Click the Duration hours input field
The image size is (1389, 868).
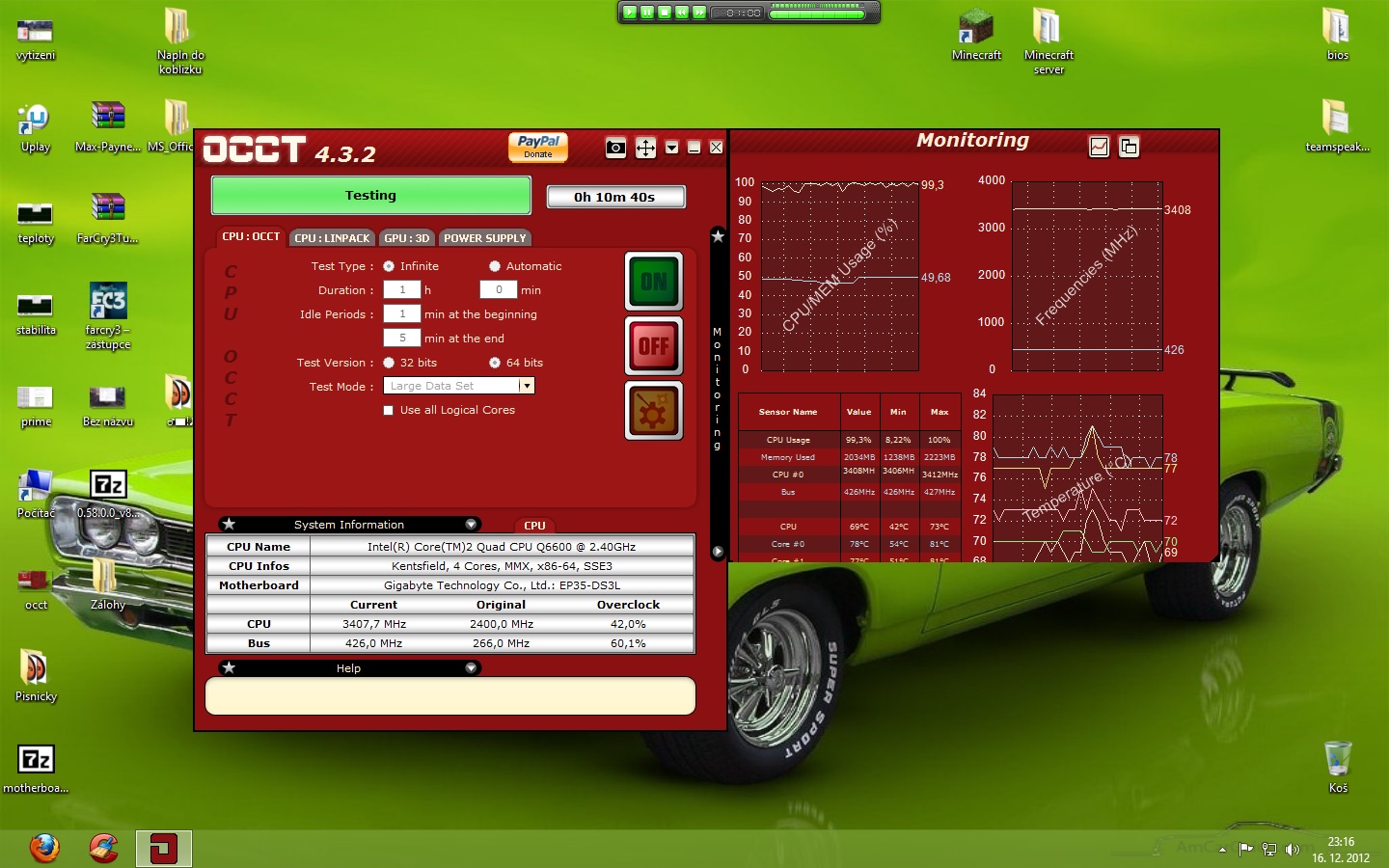pos(402,289)
